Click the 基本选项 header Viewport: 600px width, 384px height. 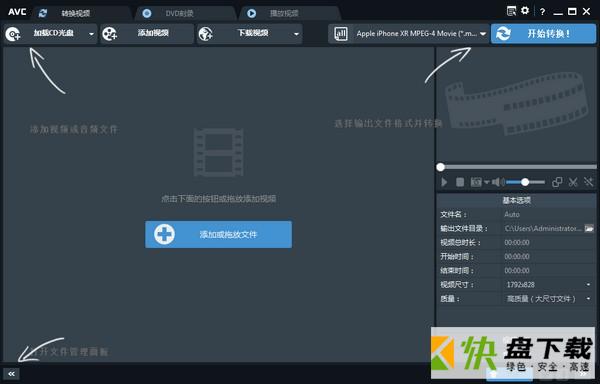(x=516, y=200)
